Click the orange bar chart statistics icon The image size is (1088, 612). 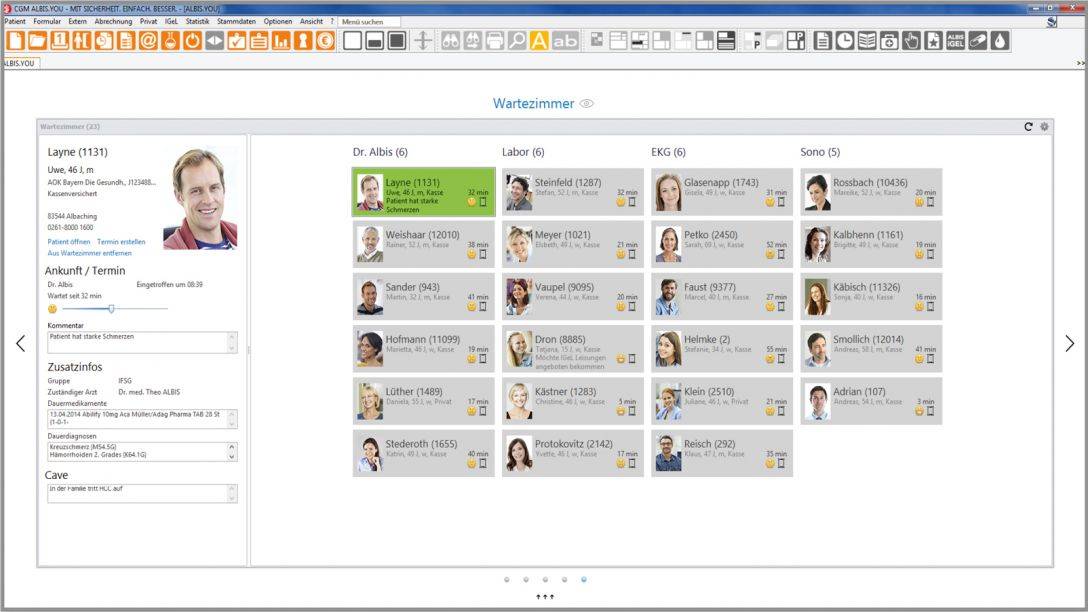tap(281, 41)
